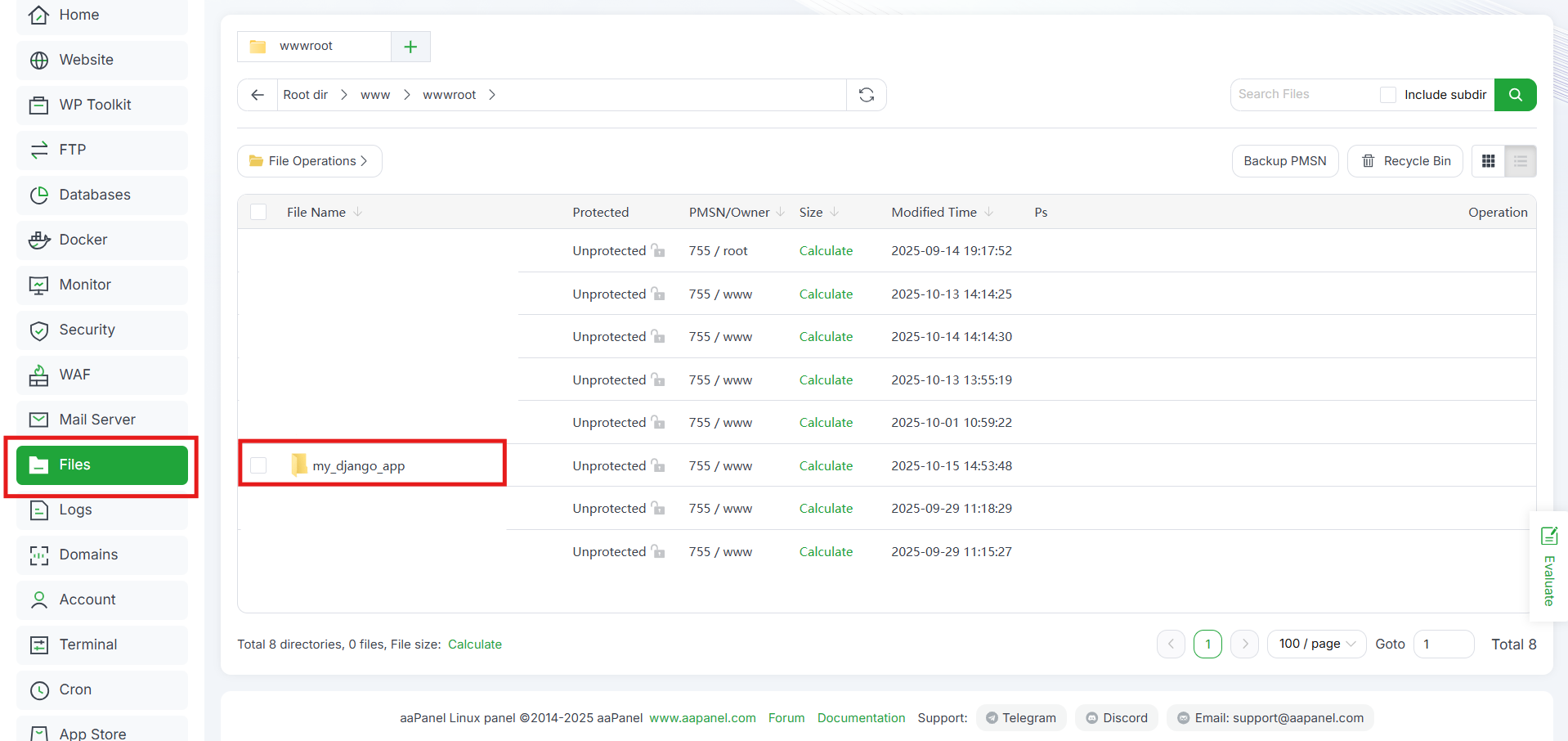The height and width of the screenshot is (741, 1568).
Task: Expand chevron after Root dir breadcrumb
Action: [344, 95]
